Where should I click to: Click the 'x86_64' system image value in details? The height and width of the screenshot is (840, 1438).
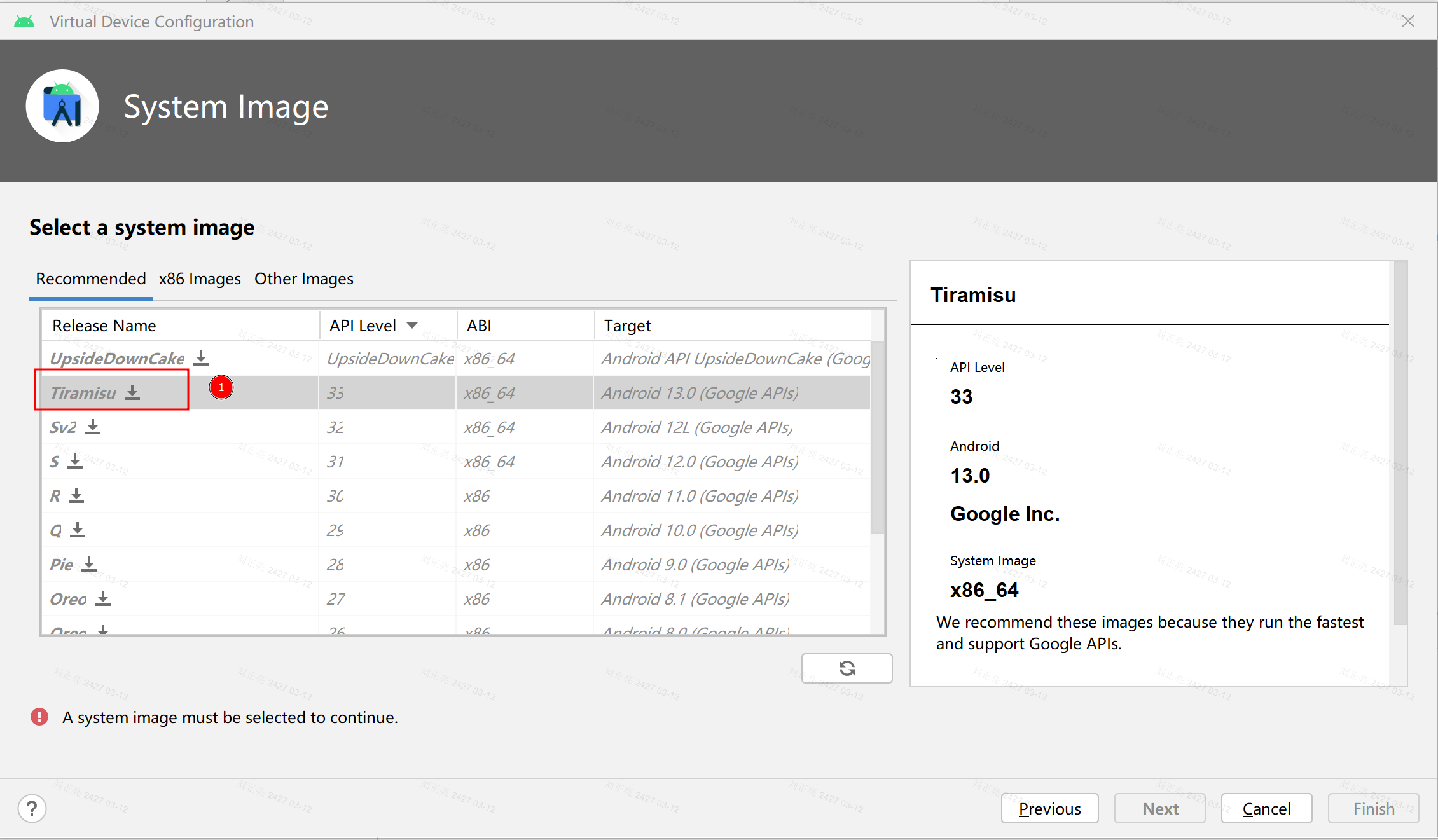click(x=985, y=590)
